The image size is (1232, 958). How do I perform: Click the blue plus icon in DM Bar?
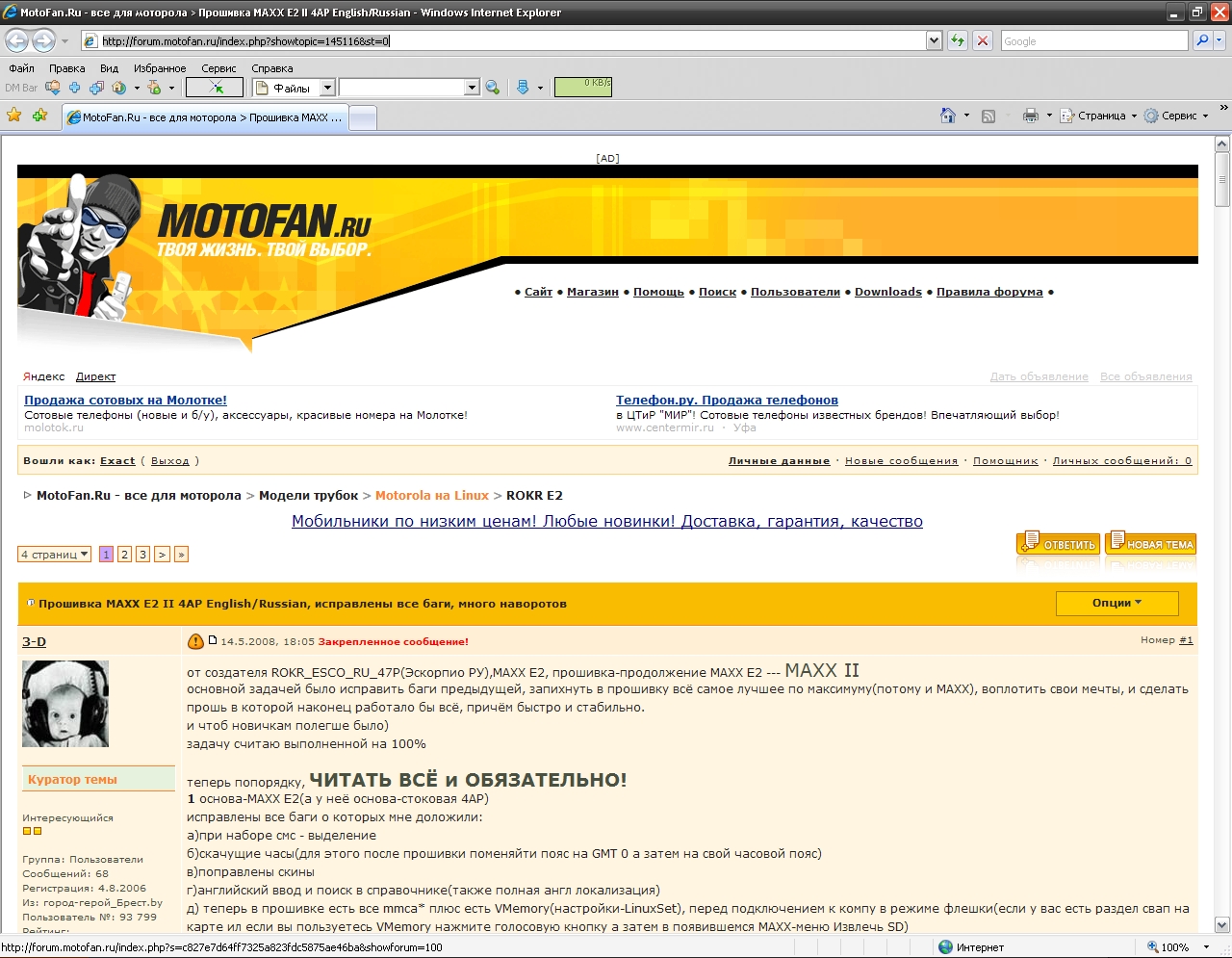coord(74,88)
